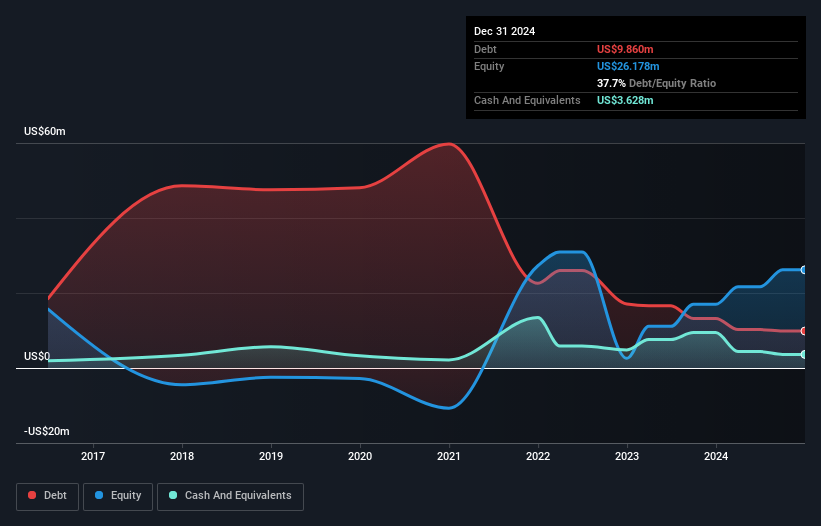The image size is (821, 526).
Task: Click the -US$20m y-axis label
Action: (x=47, y=431)
